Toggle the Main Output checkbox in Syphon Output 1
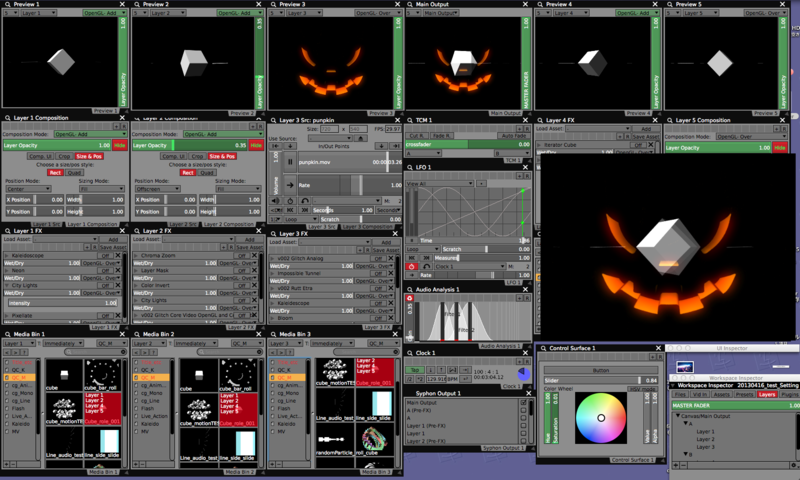This screenshot has height=480, width=800. pos(523,402)
